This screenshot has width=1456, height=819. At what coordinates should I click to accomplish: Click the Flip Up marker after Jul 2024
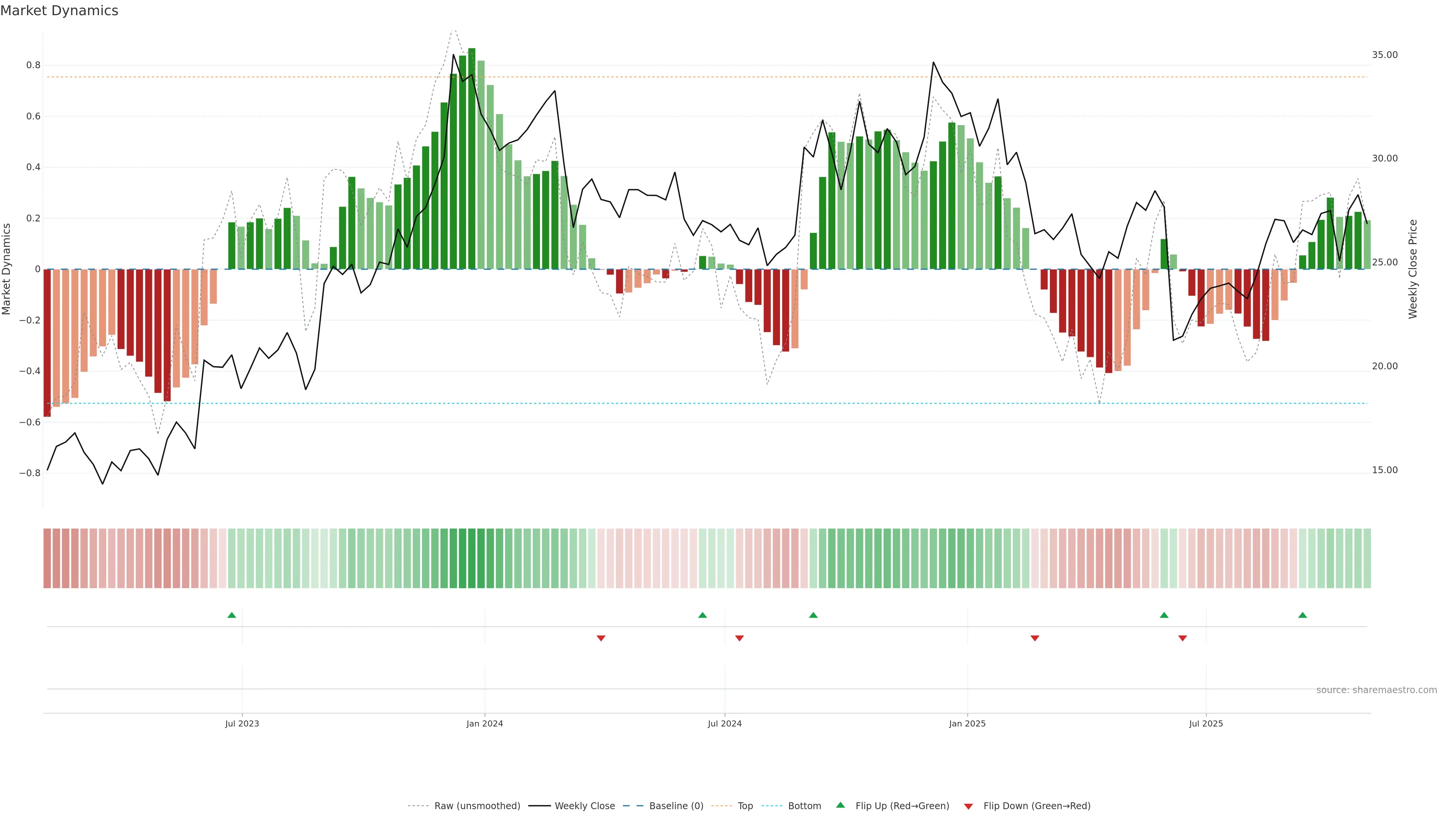pos(813,615)
